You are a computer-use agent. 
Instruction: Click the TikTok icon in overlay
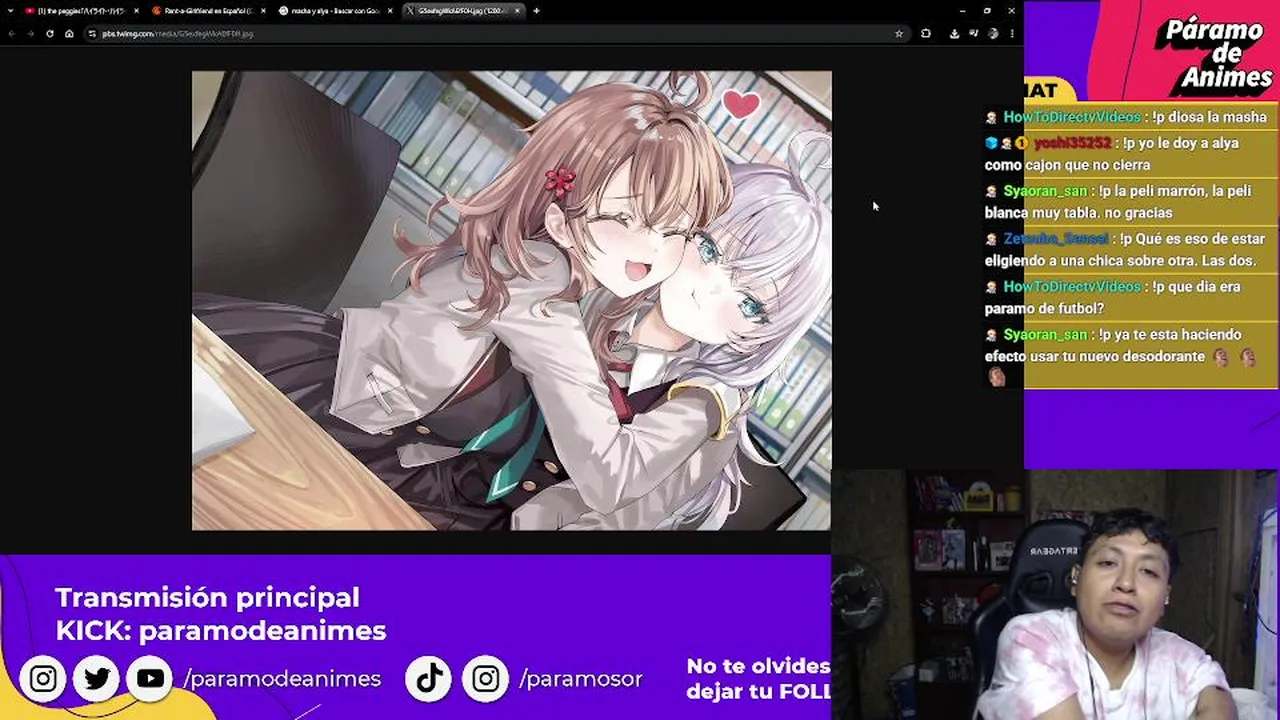430,678
